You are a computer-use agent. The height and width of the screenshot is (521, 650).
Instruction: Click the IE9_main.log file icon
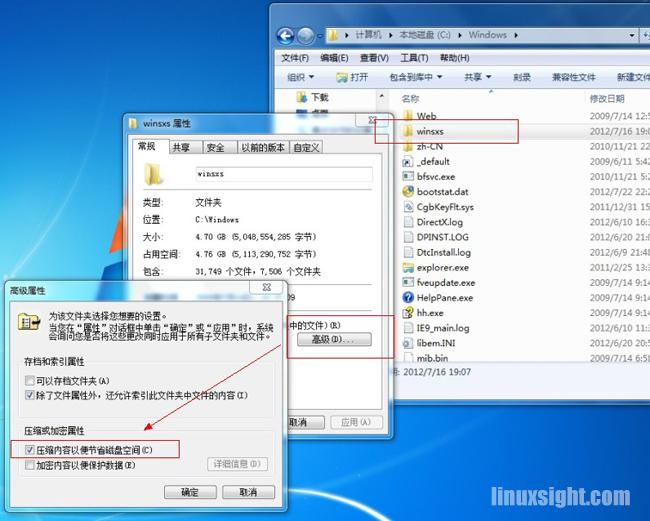(x=408, y=328)
